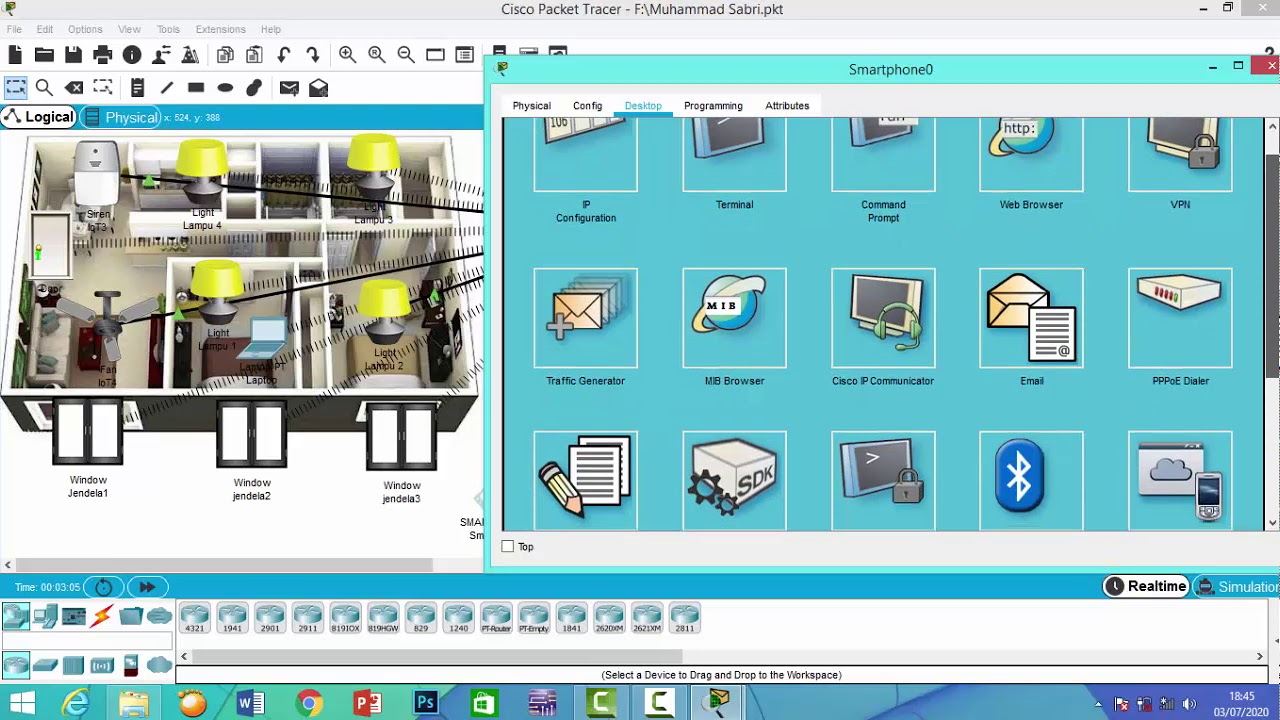
Task: Select the Draw Line tool
Action: click(x=166, y=88)
